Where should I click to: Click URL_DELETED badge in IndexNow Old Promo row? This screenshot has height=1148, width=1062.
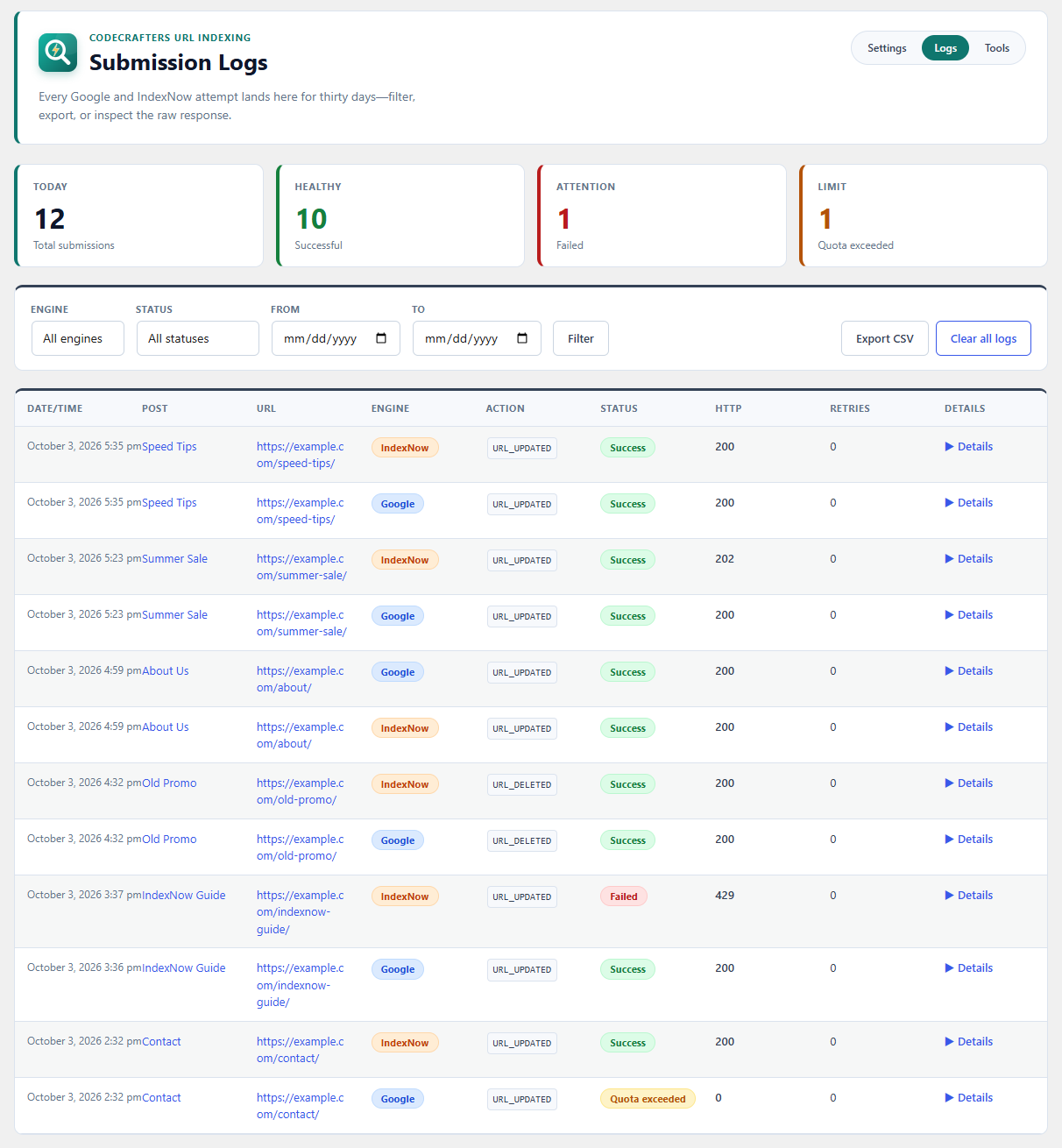(522, 784)
